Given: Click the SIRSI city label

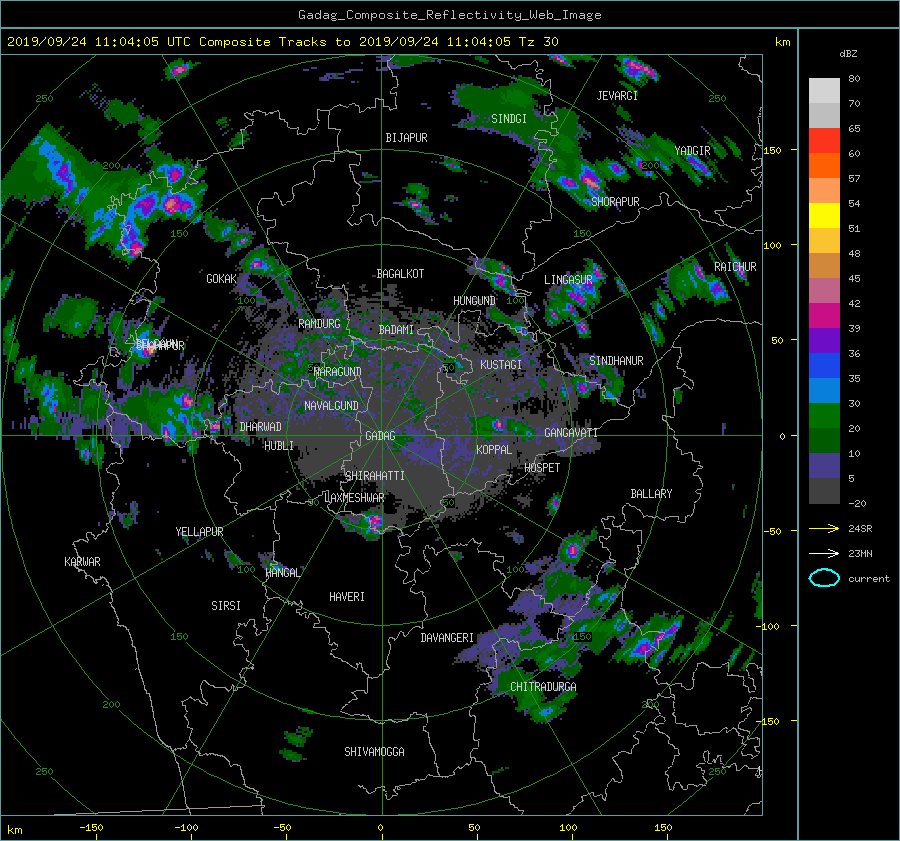Looking at the screenshot, I should [x=226, y=606].
